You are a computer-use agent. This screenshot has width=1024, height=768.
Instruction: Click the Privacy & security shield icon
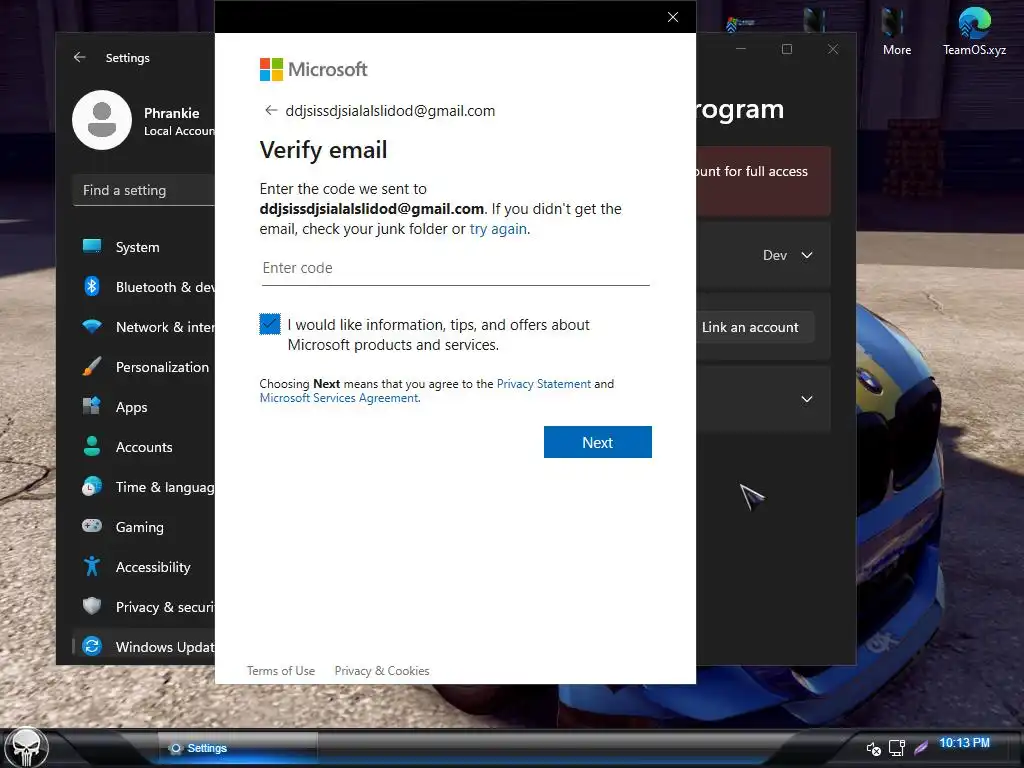(x=92, y=606)
